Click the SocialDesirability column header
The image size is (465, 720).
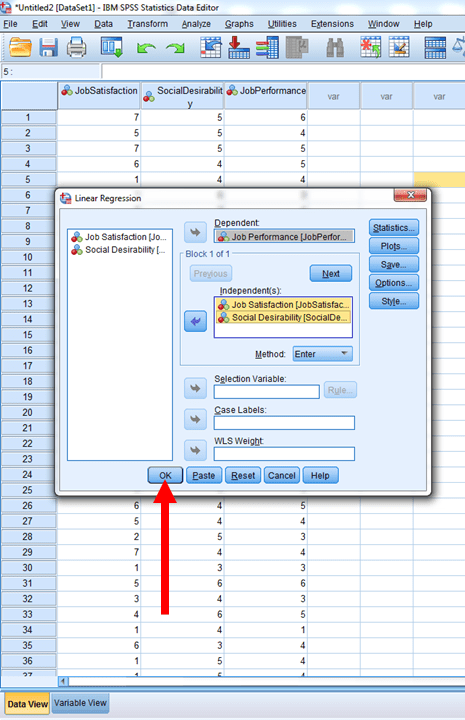point(183,96)
